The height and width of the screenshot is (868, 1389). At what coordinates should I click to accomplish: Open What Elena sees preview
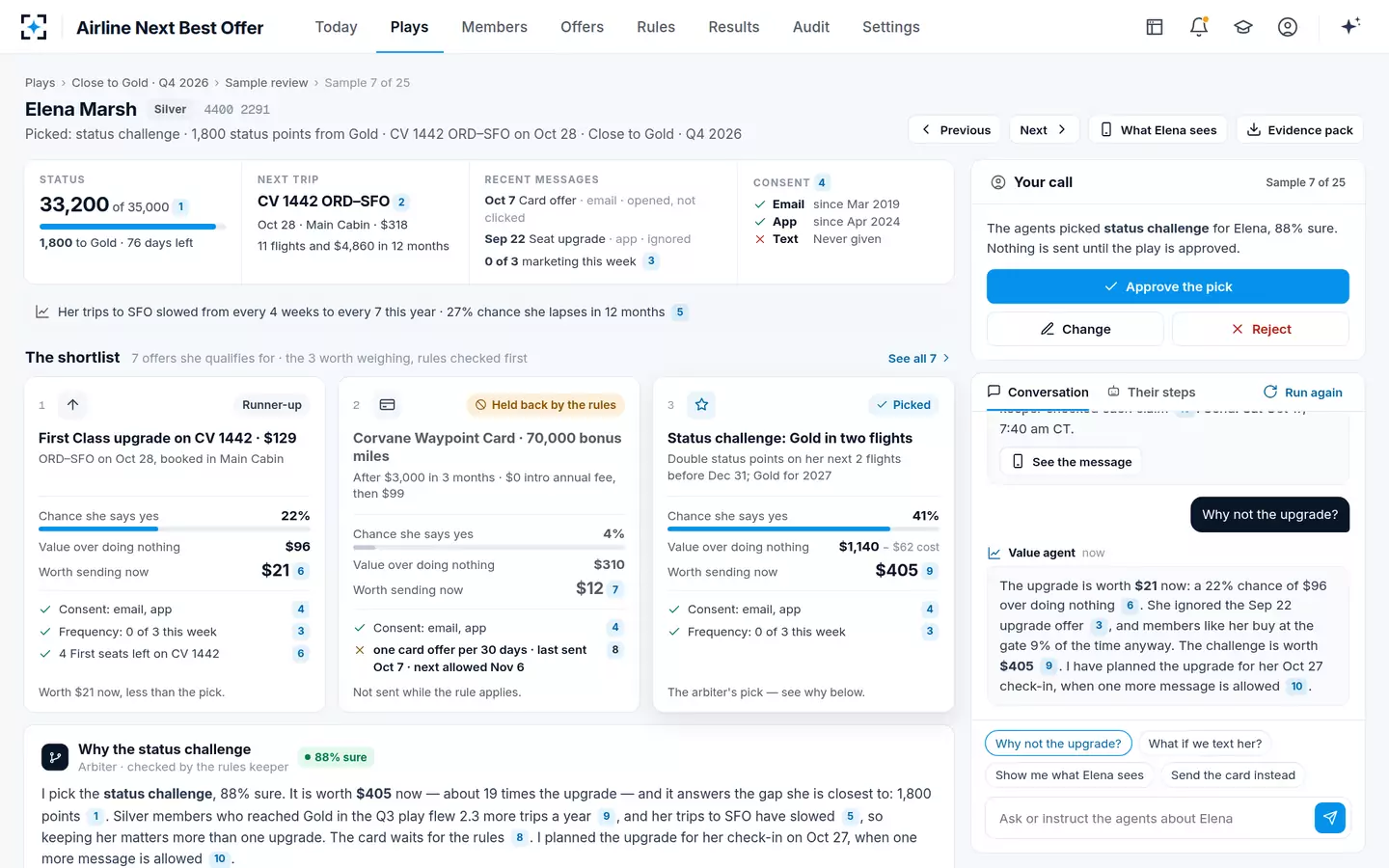point(1157,130)
